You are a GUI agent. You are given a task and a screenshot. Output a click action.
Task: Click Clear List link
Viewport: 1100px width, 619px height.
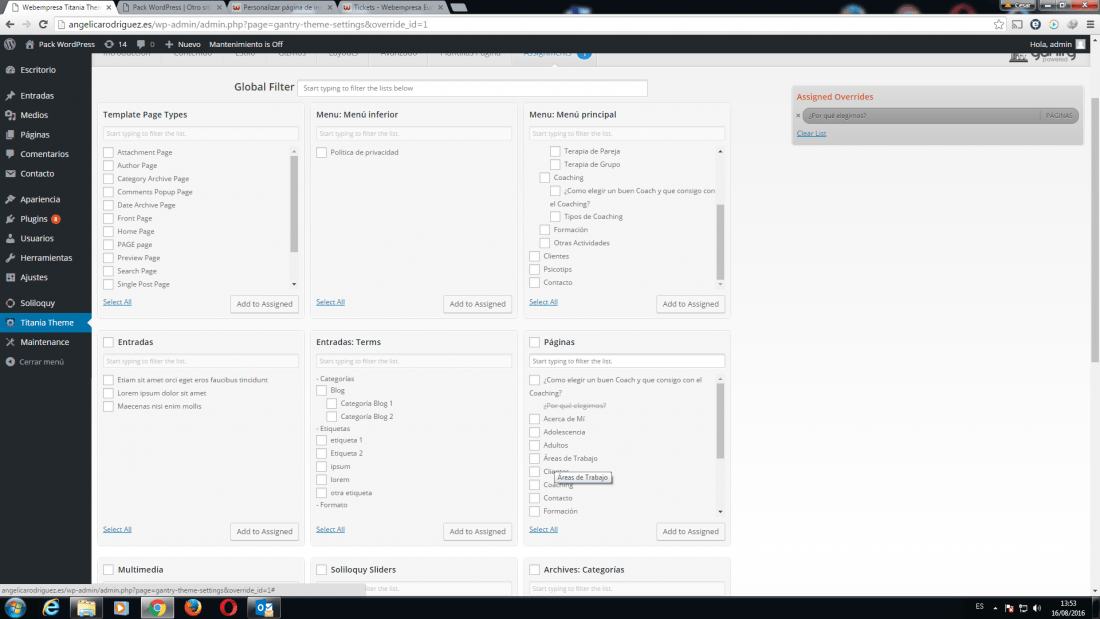(811, 133)
